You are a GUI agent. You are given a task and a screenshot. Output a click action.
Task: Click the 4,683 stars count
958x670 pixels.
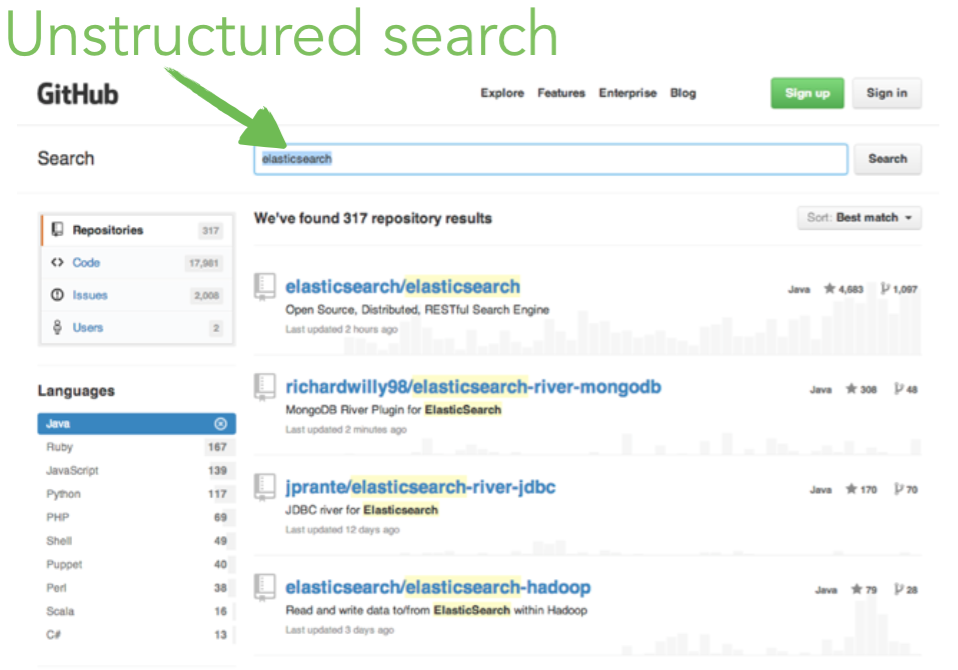pos(844,289)
